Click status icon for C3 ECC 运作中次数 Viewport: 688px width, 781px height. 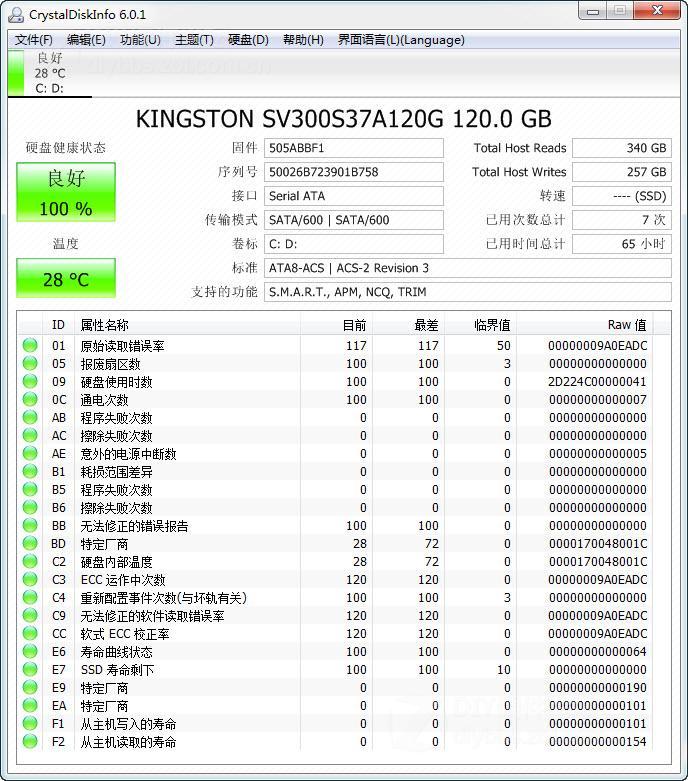point(30,579)
